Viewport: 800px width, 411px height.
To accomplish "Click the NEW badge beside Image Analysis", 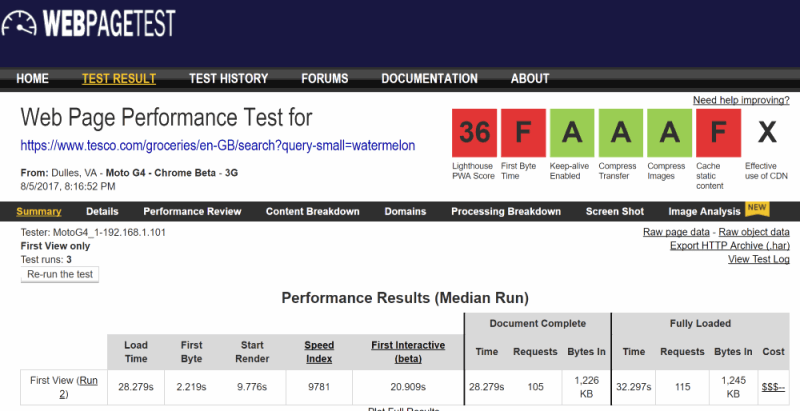I will coord(757,208).
